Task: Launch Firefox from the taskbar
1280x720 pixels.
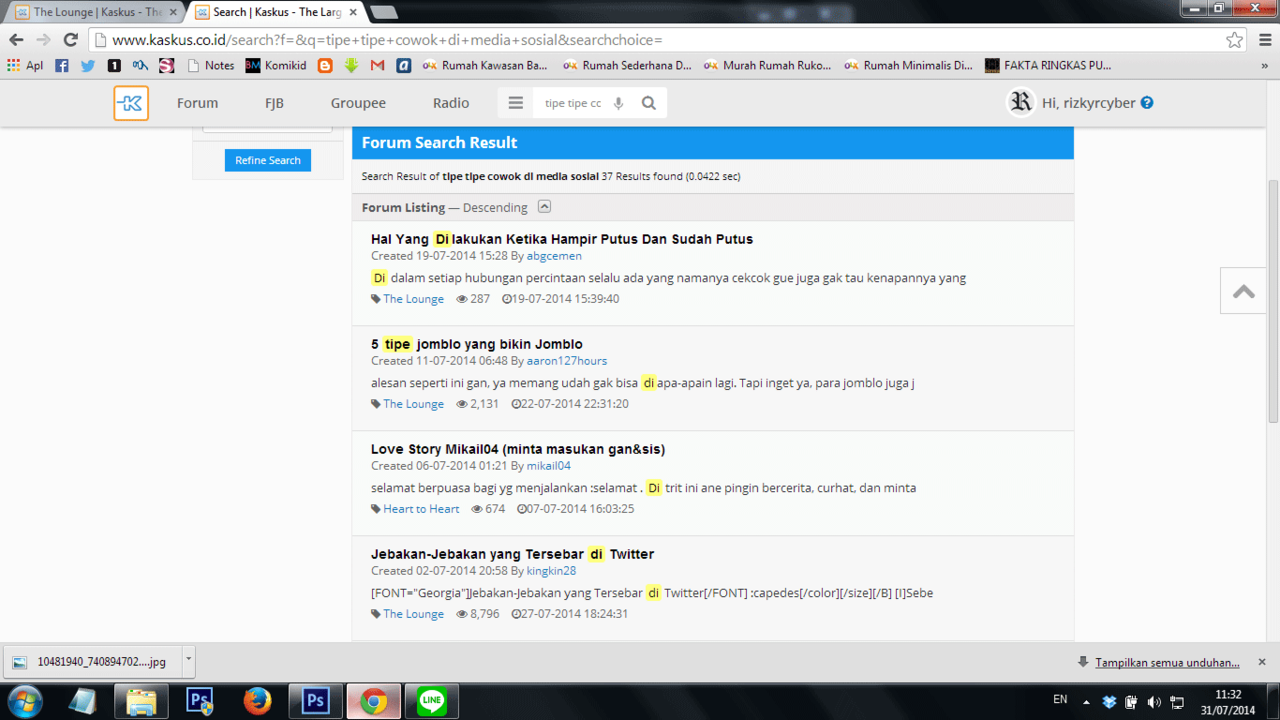Action: point(258,701)
